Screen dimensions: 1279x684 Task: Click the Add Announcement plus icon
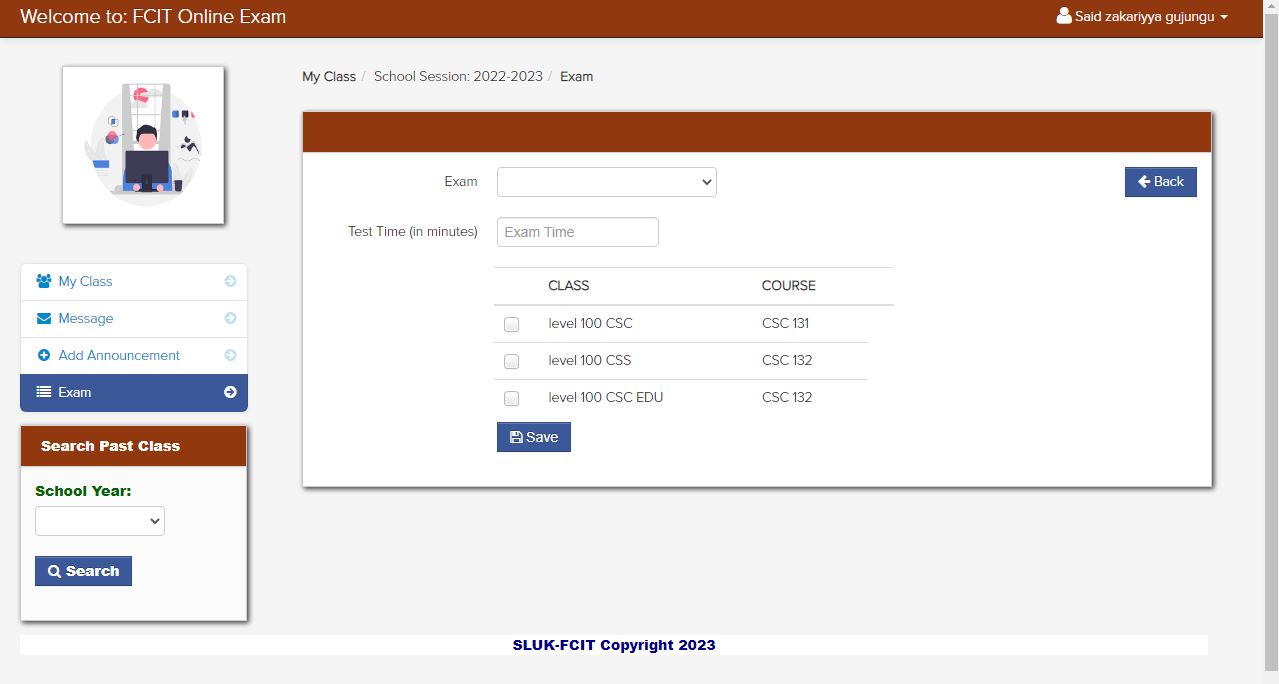click(x=44, y=355)
